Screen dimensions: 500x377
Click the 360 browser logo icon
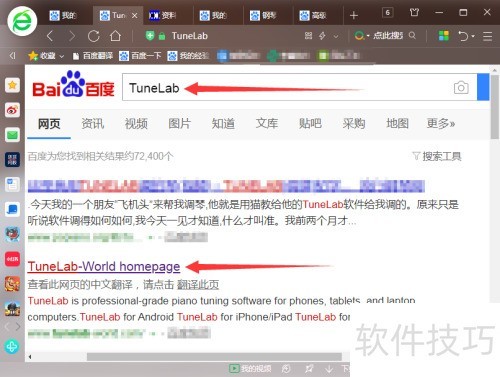point(22,21)
